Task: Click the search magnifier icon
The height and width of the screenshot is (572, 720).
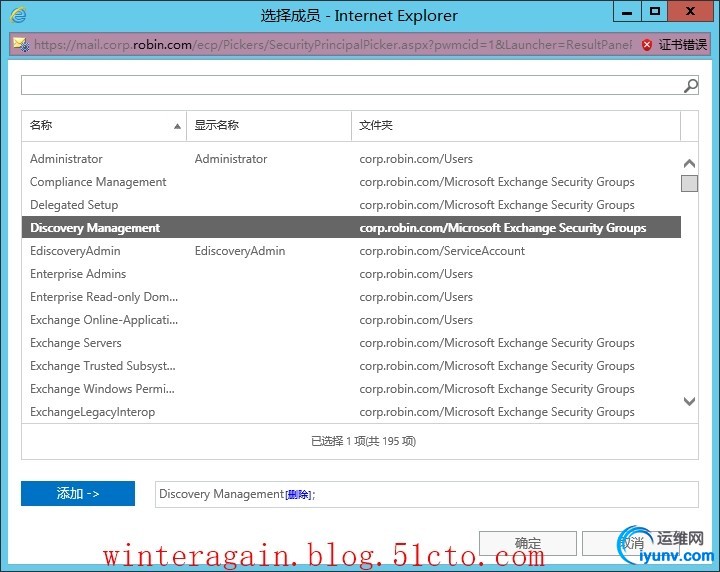Action: click(x=691, y=85)
